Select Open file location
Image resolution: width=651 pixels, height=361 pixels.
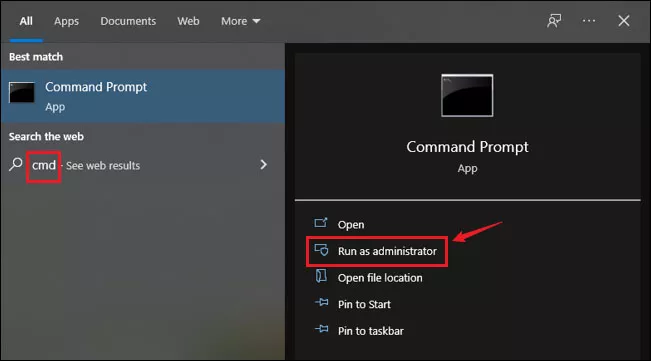pyautogui.click(x=380, y=278)
